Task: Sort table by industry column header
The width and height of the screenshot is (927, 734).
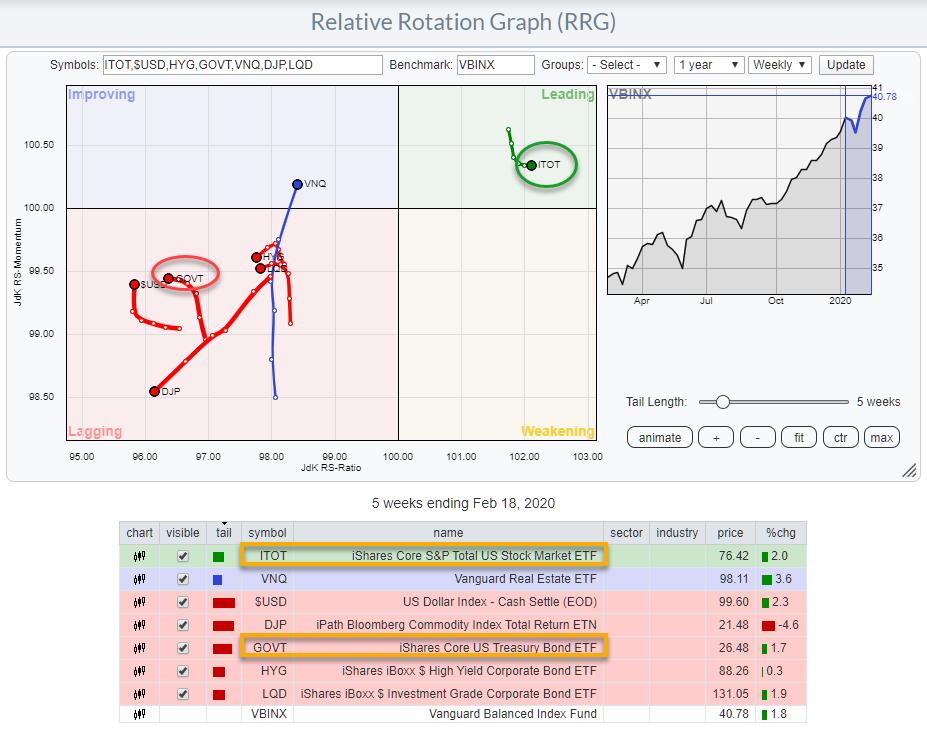Action: (x=677, y=532)
